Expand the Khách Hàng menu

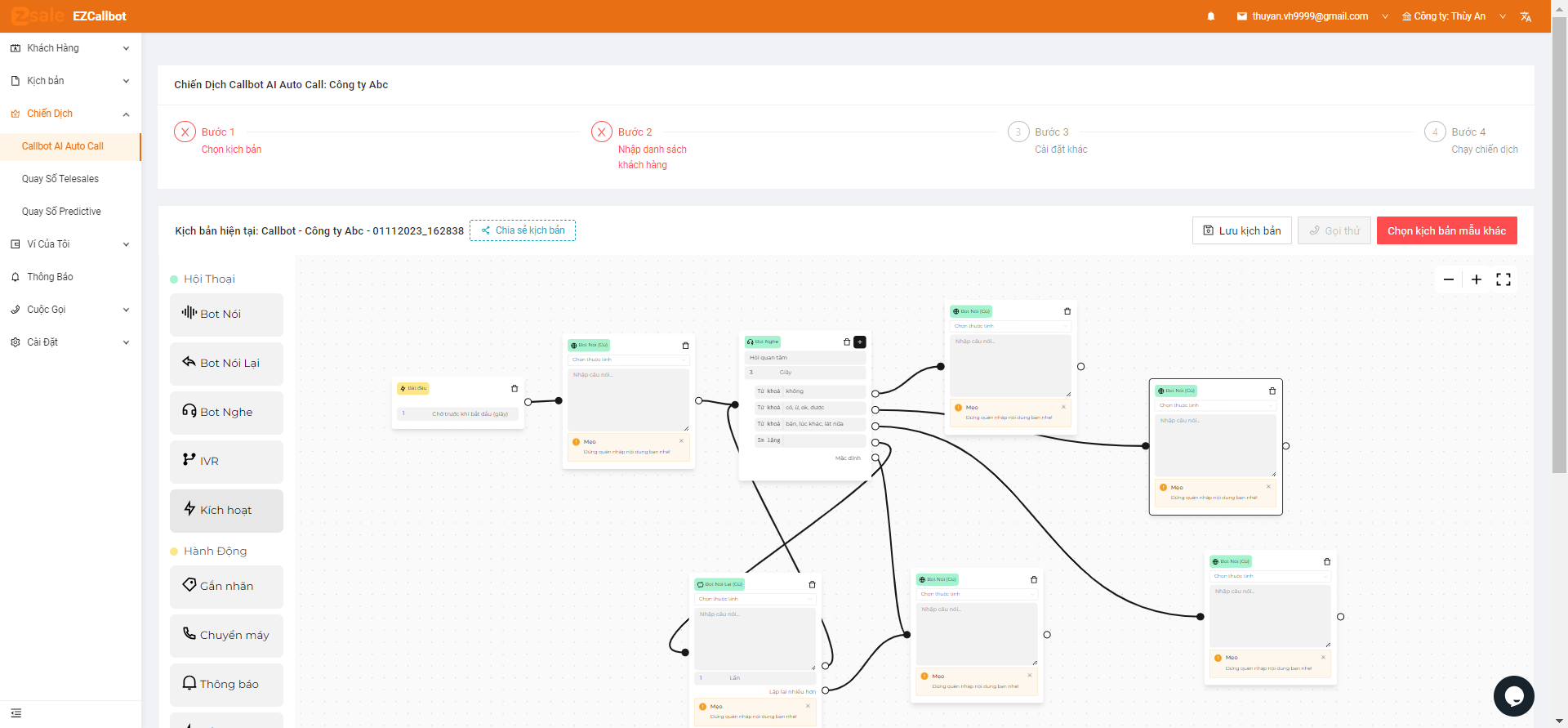pos(70,48)
